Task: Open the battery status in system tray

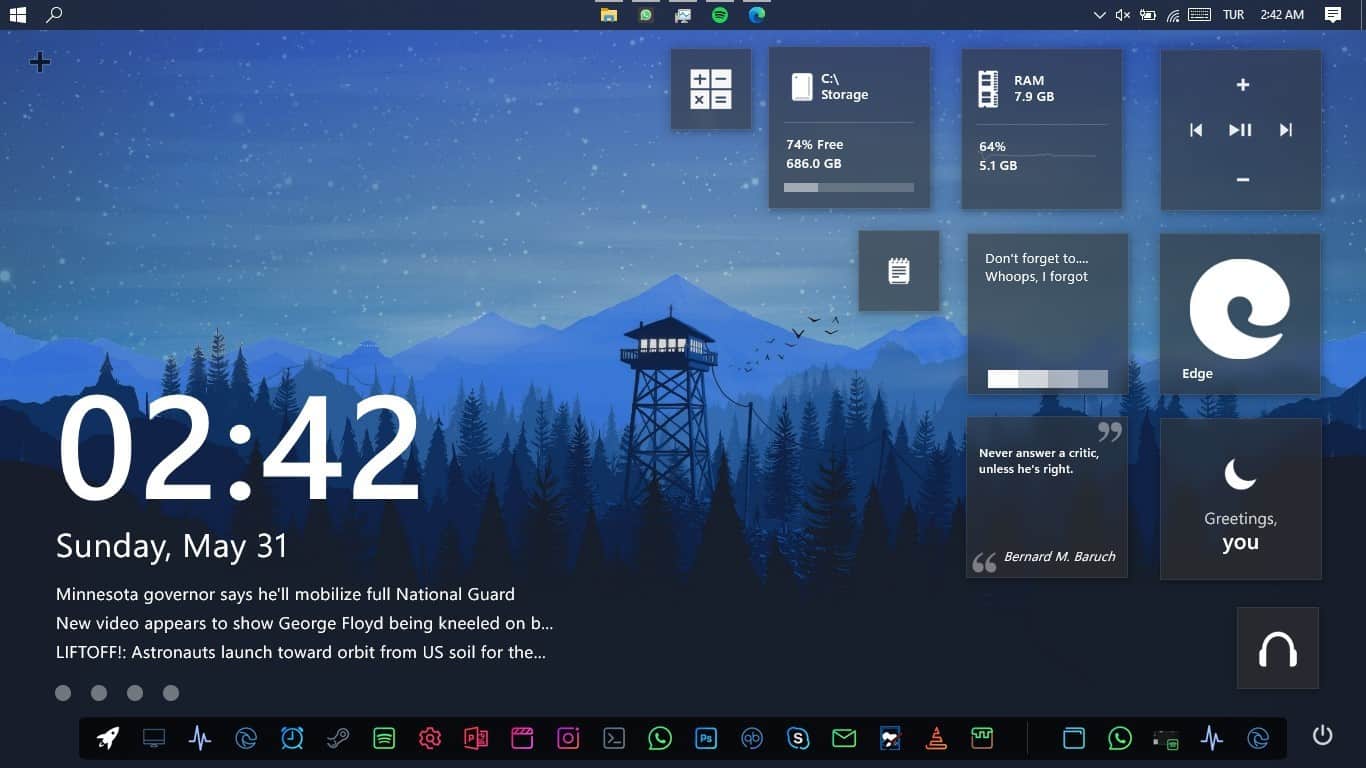Action: click(x=1148, y=15)
